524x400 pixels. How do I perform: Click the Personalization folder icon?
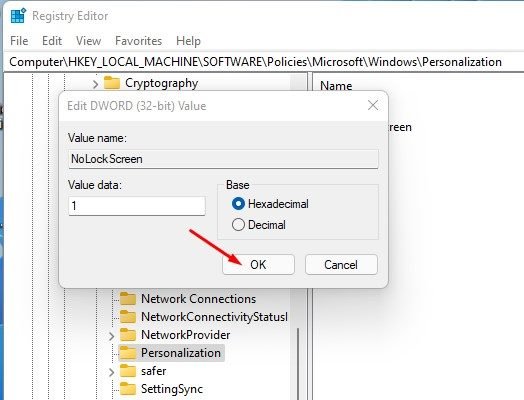[128, 353]
